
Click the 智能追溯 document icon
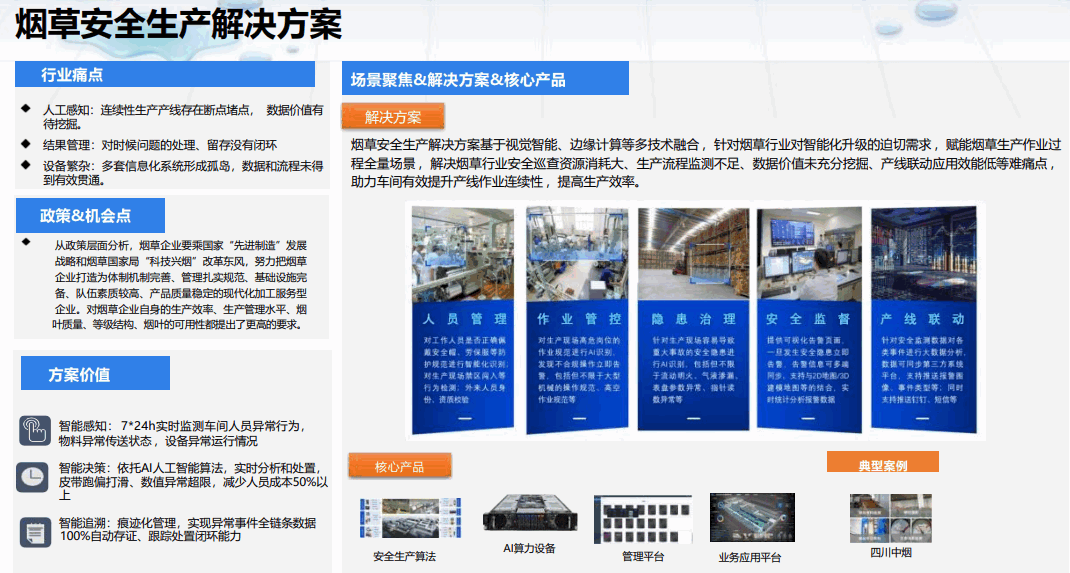[x=35, y=529]
